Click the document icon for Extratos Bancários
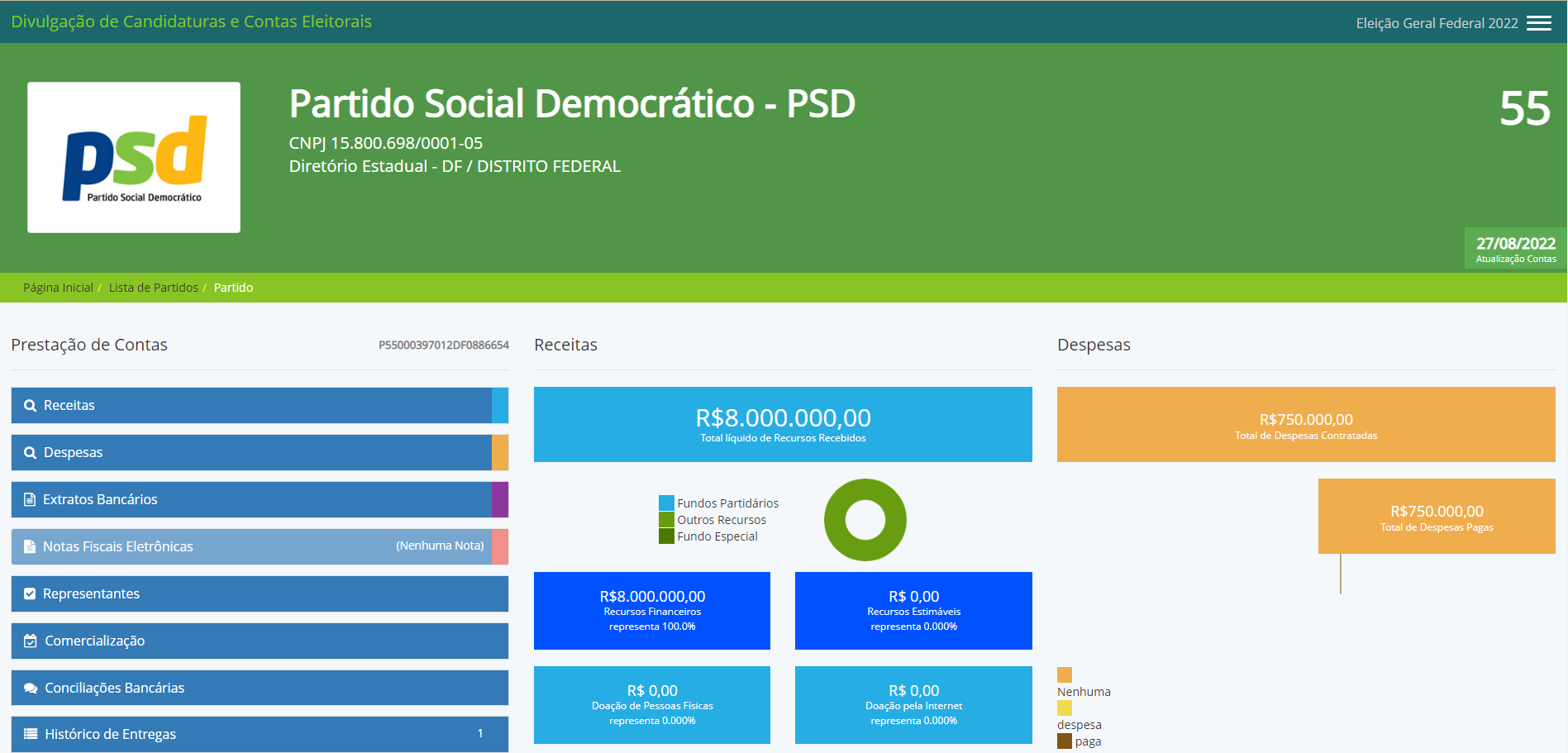The height and width of the screenshot is (753, 1568). pos(30,500)
